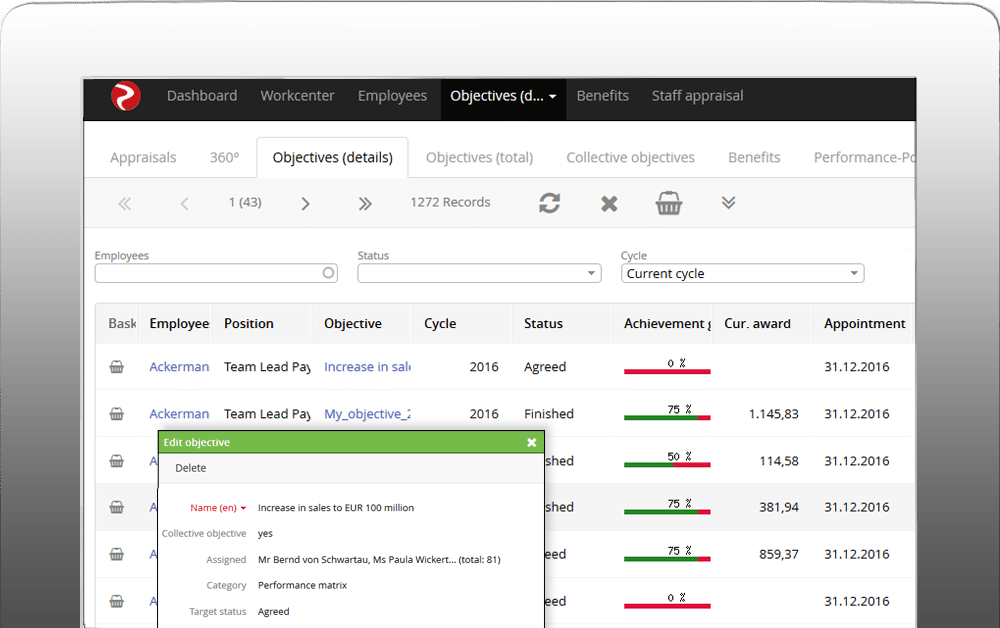Switch to the 360° tab

224,157
